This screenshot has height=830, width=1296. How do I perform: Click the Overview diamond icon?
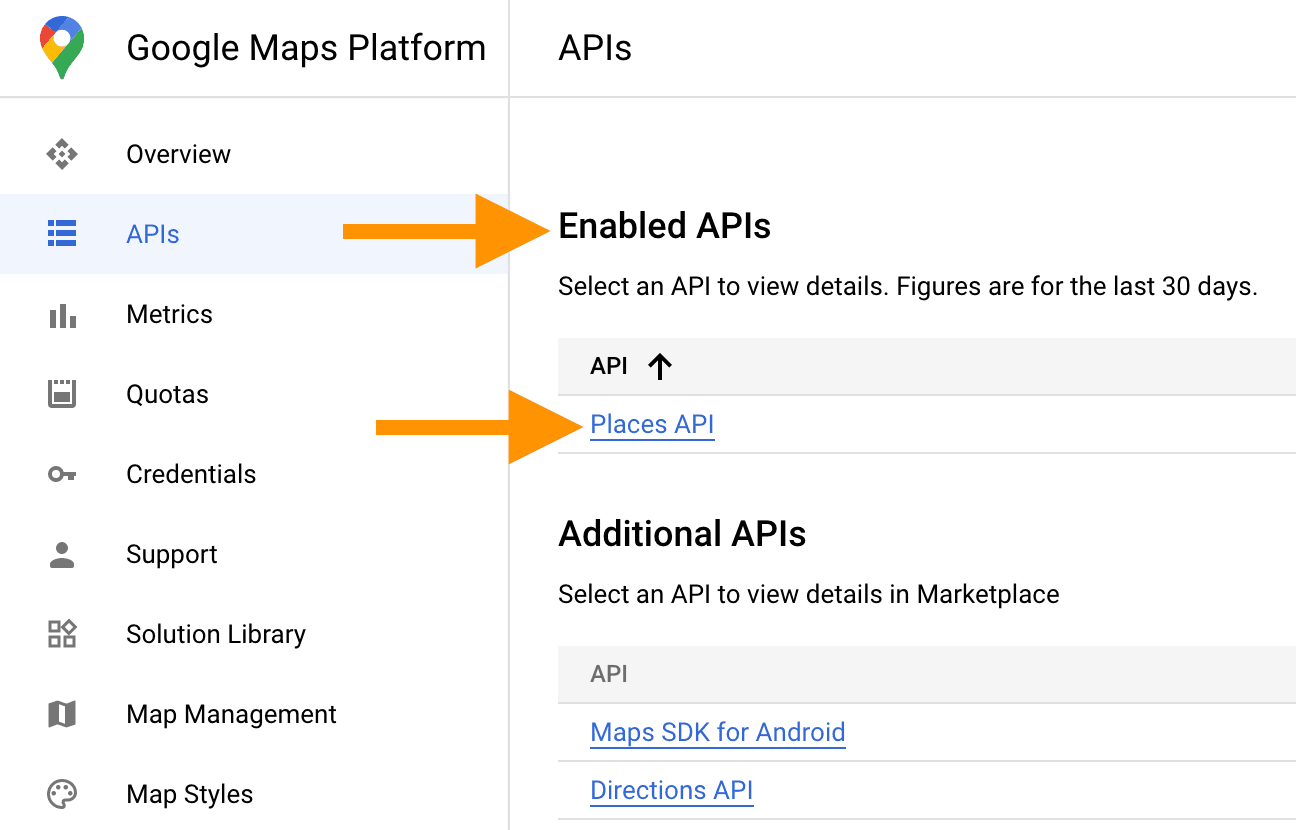(x=62, y=154)
